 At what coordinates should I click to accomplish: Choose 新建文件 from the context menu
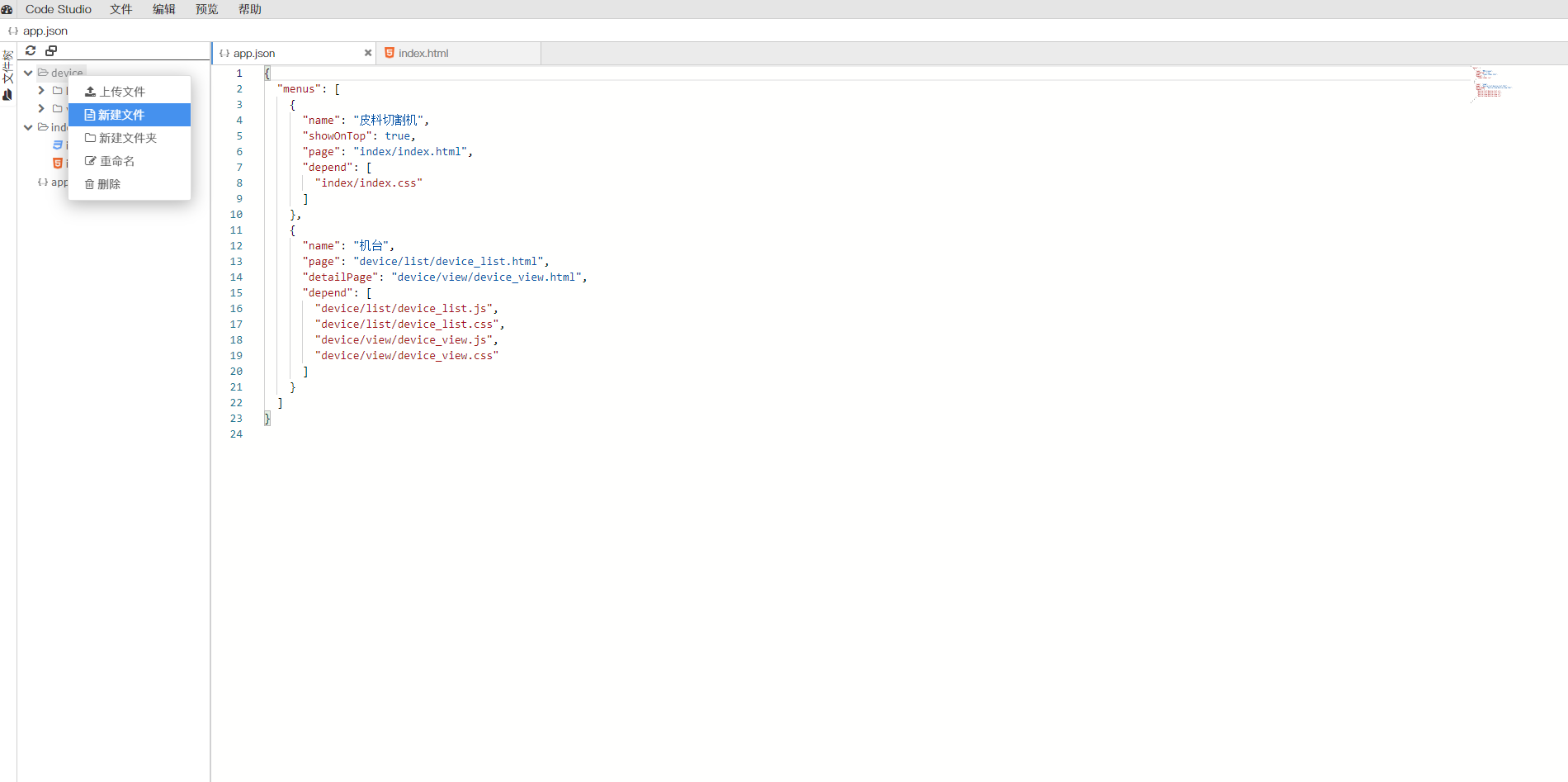(121, 115)
